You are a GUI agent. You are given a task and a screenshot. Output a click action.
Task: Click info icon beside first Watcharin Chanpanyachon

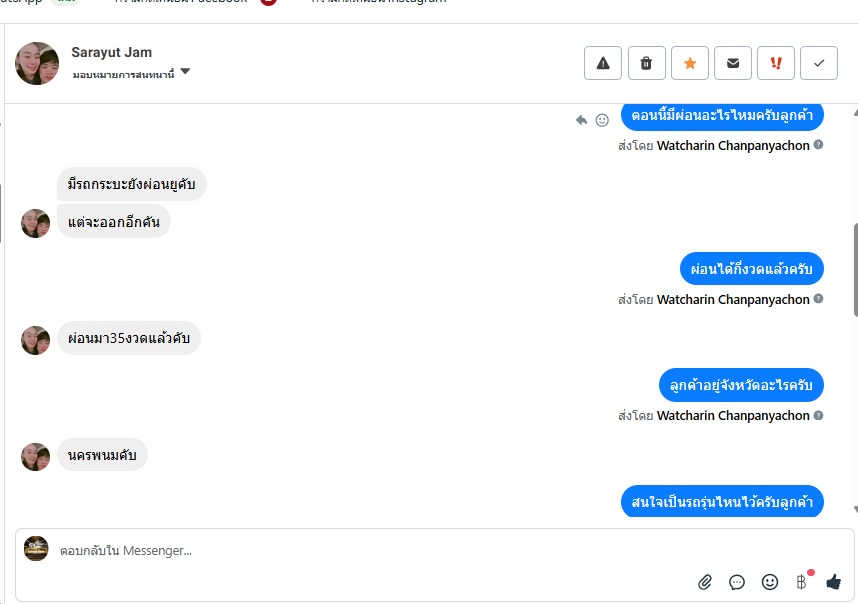click(x=818, y=145)
